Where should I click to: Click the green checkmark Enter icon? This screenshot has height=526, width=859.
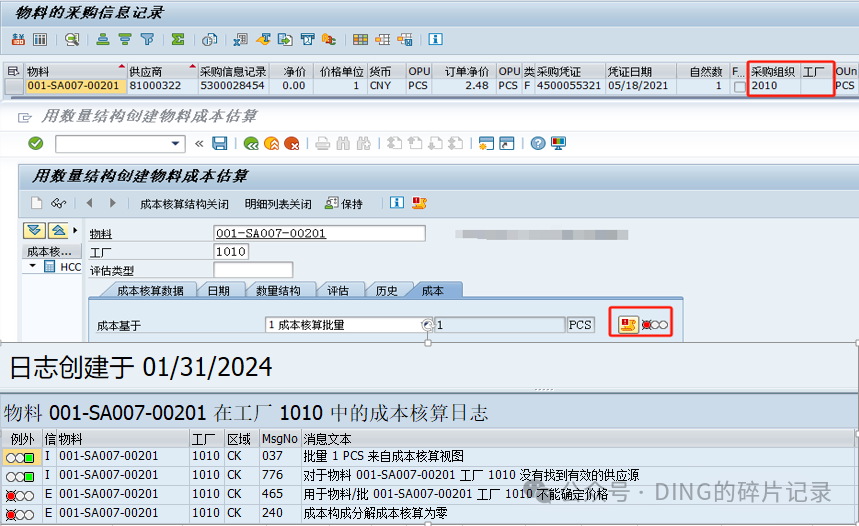[x=36, y=144]
